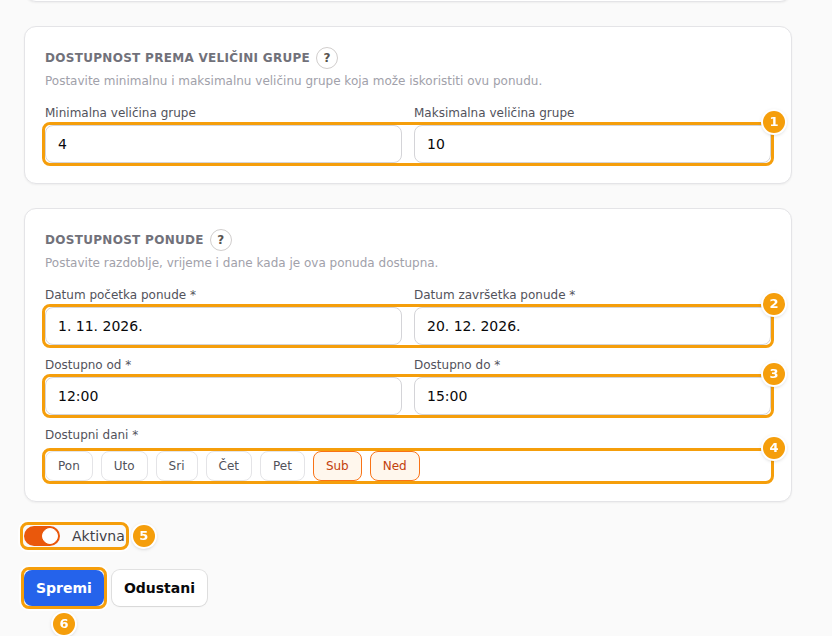Select the Dostupno do time field
The image size is (832, 636).
point(592,396)
